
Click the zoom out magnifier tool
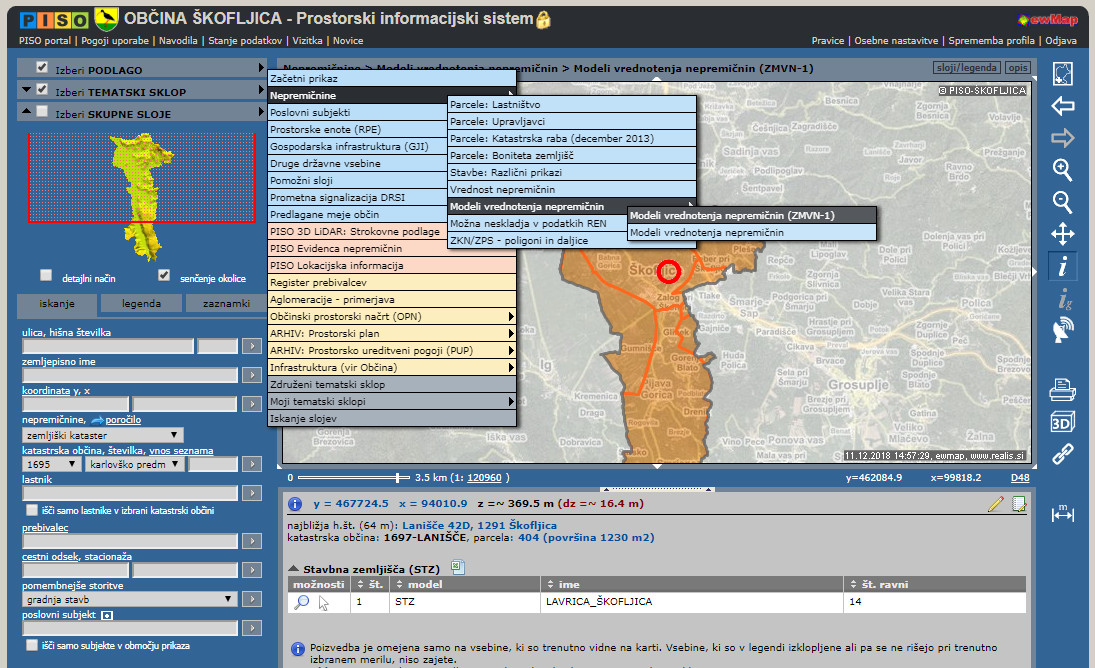pos(1062,202)
